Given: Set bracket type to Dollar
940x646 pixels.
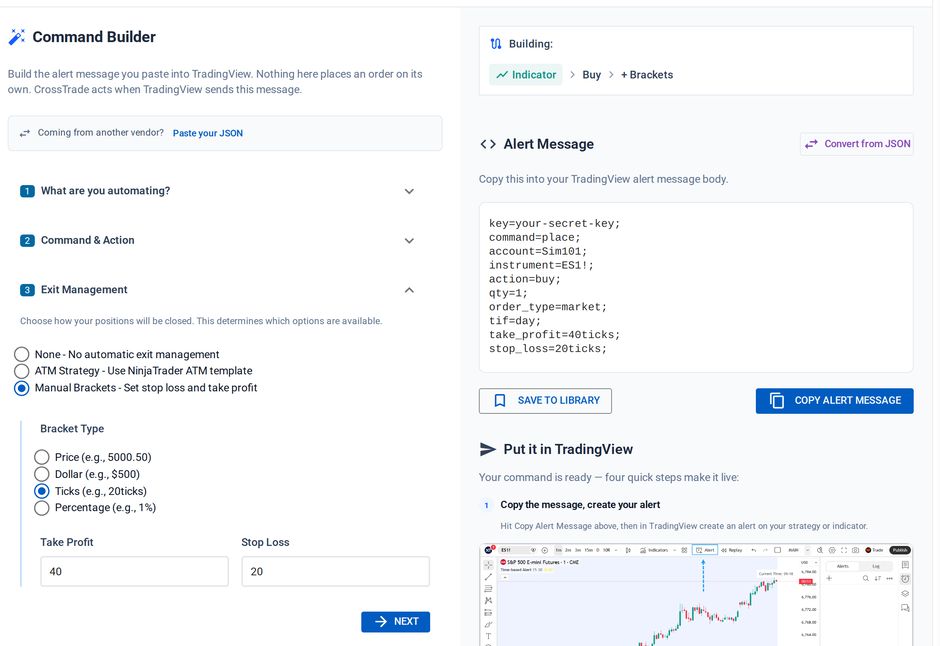Looking at the screenshot, I should (x=41, y=474).
